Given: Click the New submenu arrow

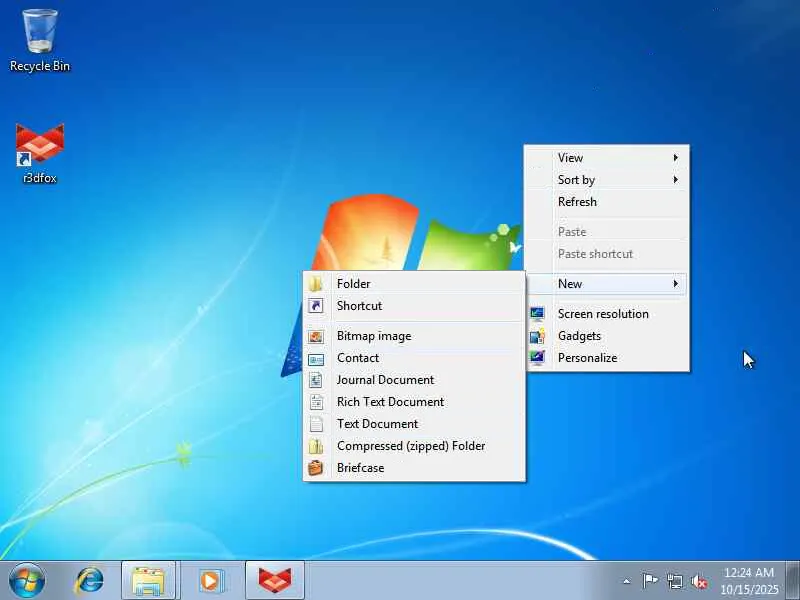Looking at the screenshot, I should tap(676, 284).
